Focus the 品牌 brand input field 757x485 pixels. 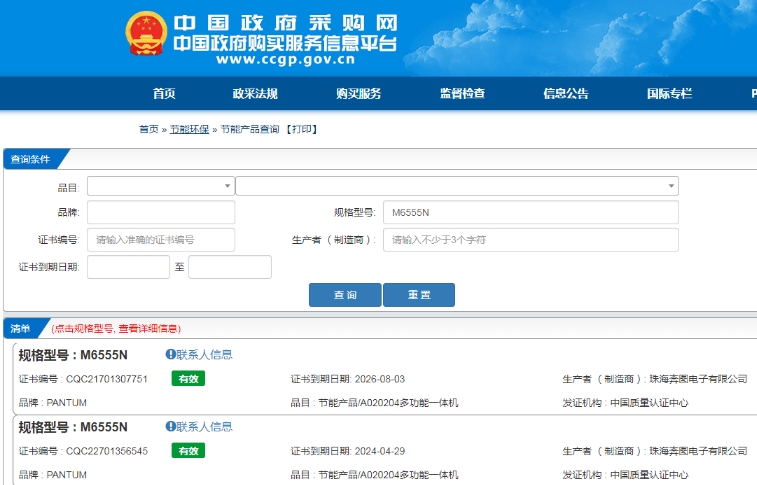[161, 212]
